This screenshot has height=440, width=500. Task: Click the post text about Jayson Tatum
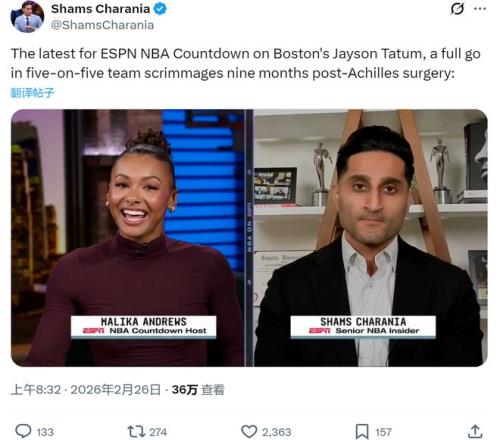point(246,63)
